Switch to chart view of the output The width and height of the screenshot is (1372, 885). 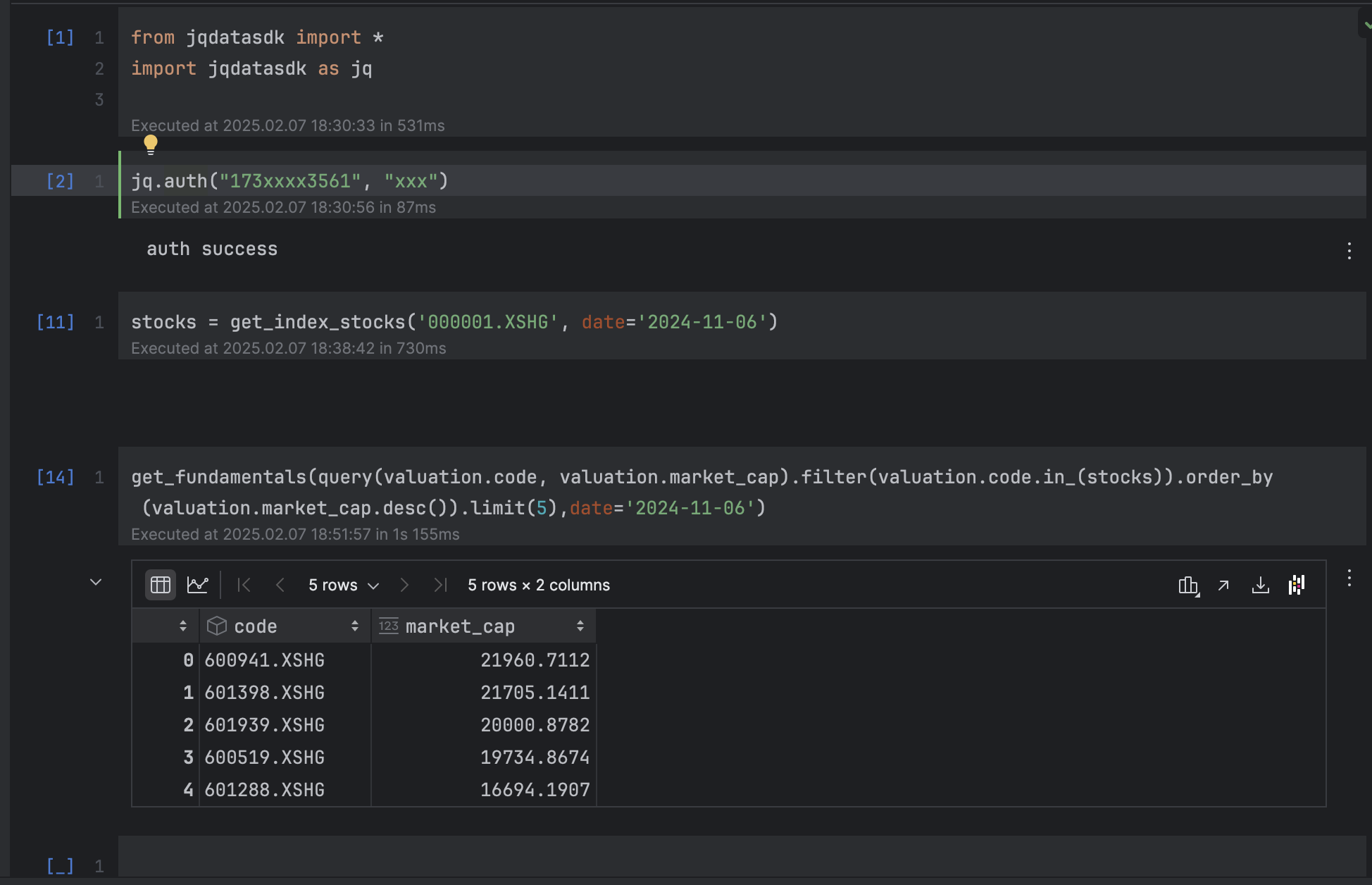pos(197,585)
